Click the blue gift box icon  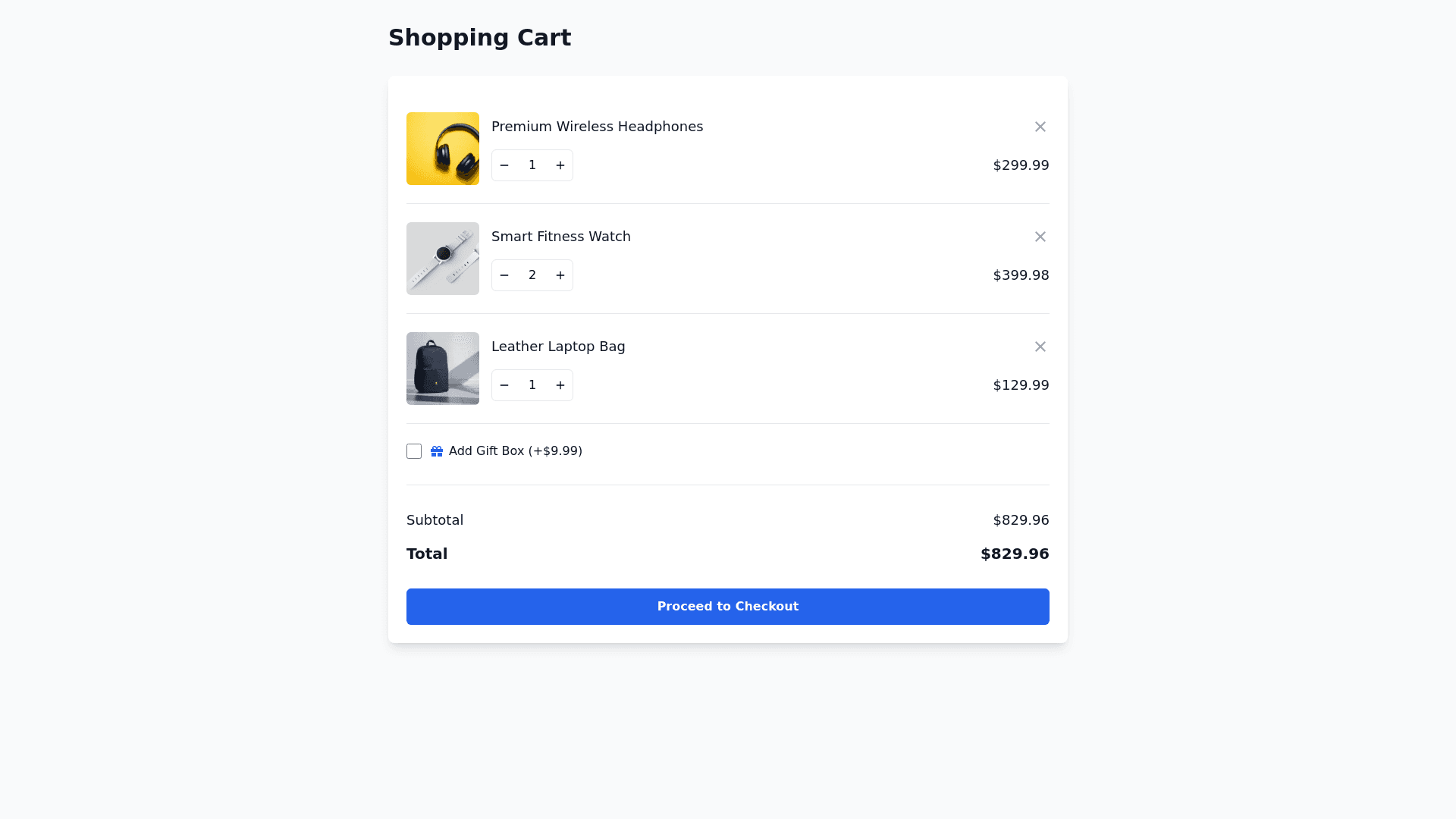pos(437,451)
